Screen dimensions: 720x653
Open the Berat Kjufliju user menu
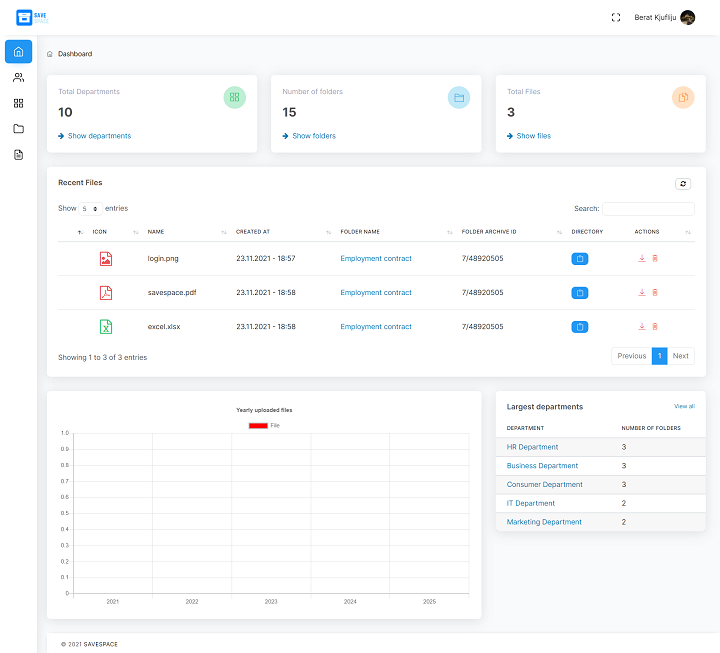[x=664, y=17]
